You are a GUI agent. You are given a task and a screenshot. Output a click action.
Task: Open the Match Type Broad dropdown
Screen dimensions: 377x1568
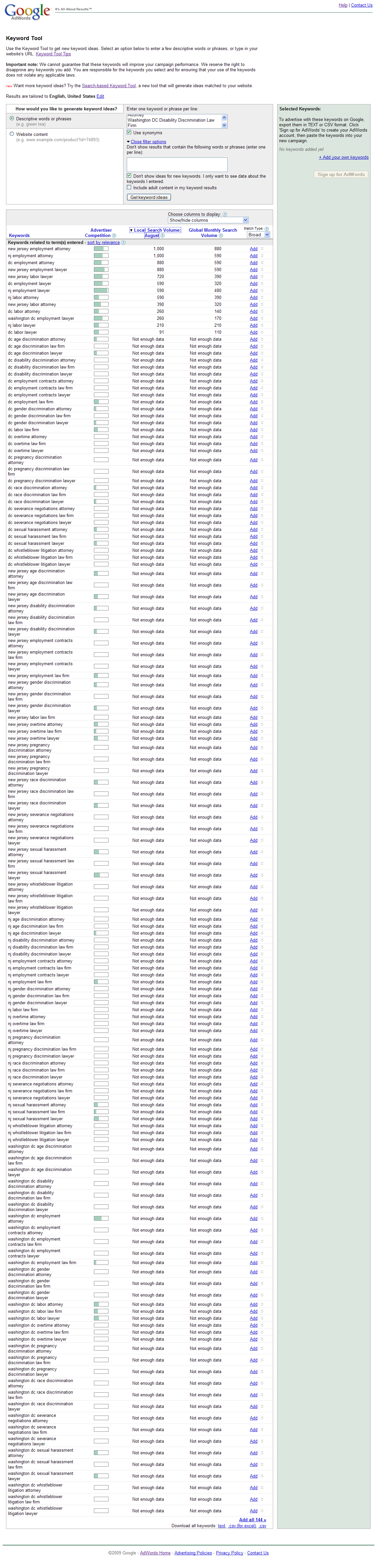pos(258,234)
